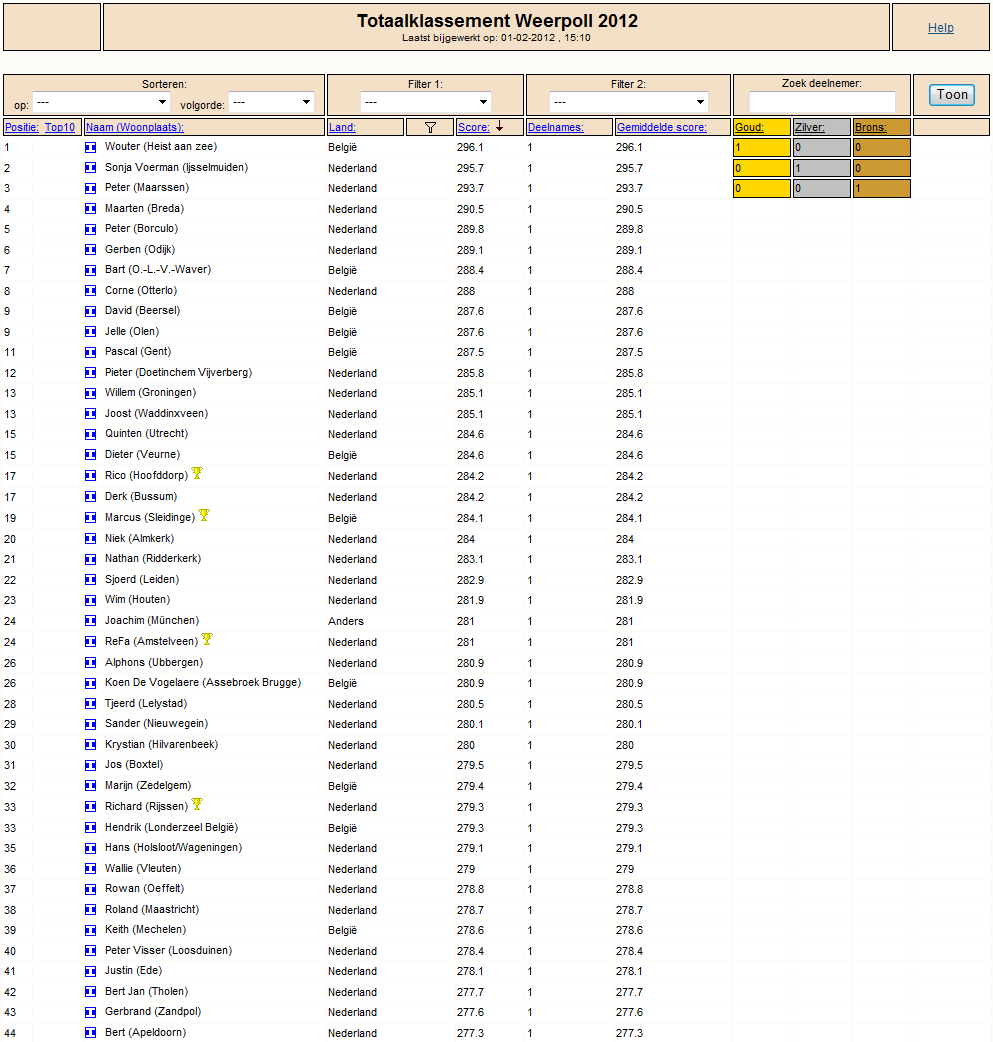Click the trophy icon beside ReFa (Amstelveen)
This screenshot has width=993, height=1042.
coord(207,639)
